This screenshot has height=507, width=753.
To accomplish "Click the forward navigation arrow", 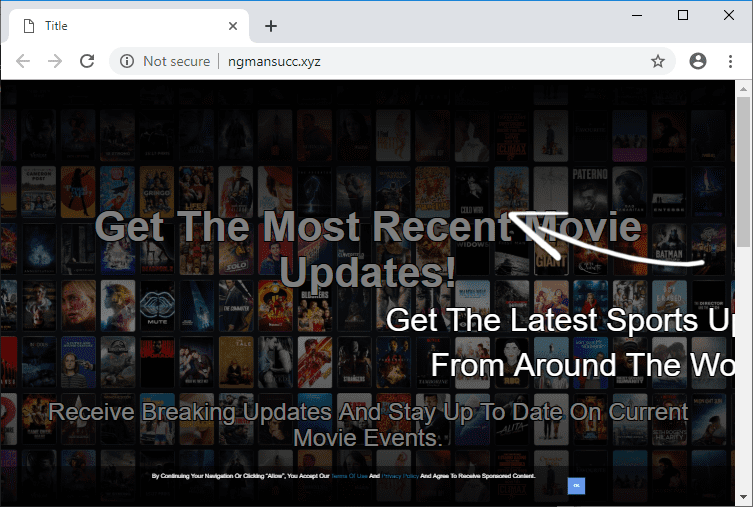I will pos(55,61).
